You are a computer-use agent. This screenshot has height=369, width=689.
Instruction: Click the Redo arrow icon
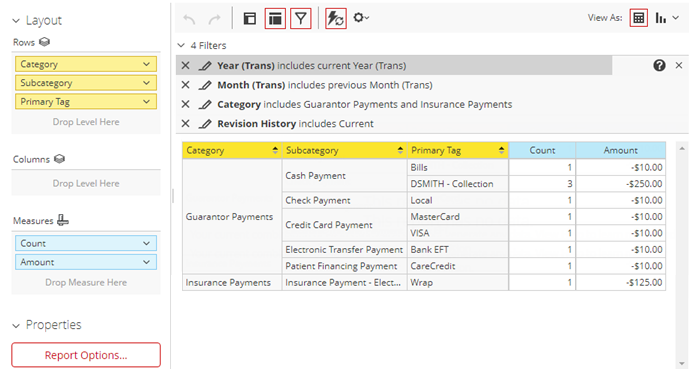pos(215,19)
